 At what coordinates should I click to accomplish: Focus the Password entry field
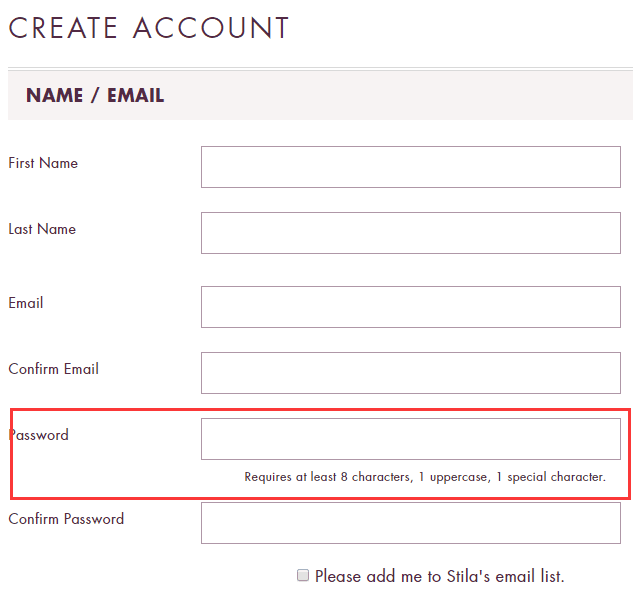(x=410, y=439)
